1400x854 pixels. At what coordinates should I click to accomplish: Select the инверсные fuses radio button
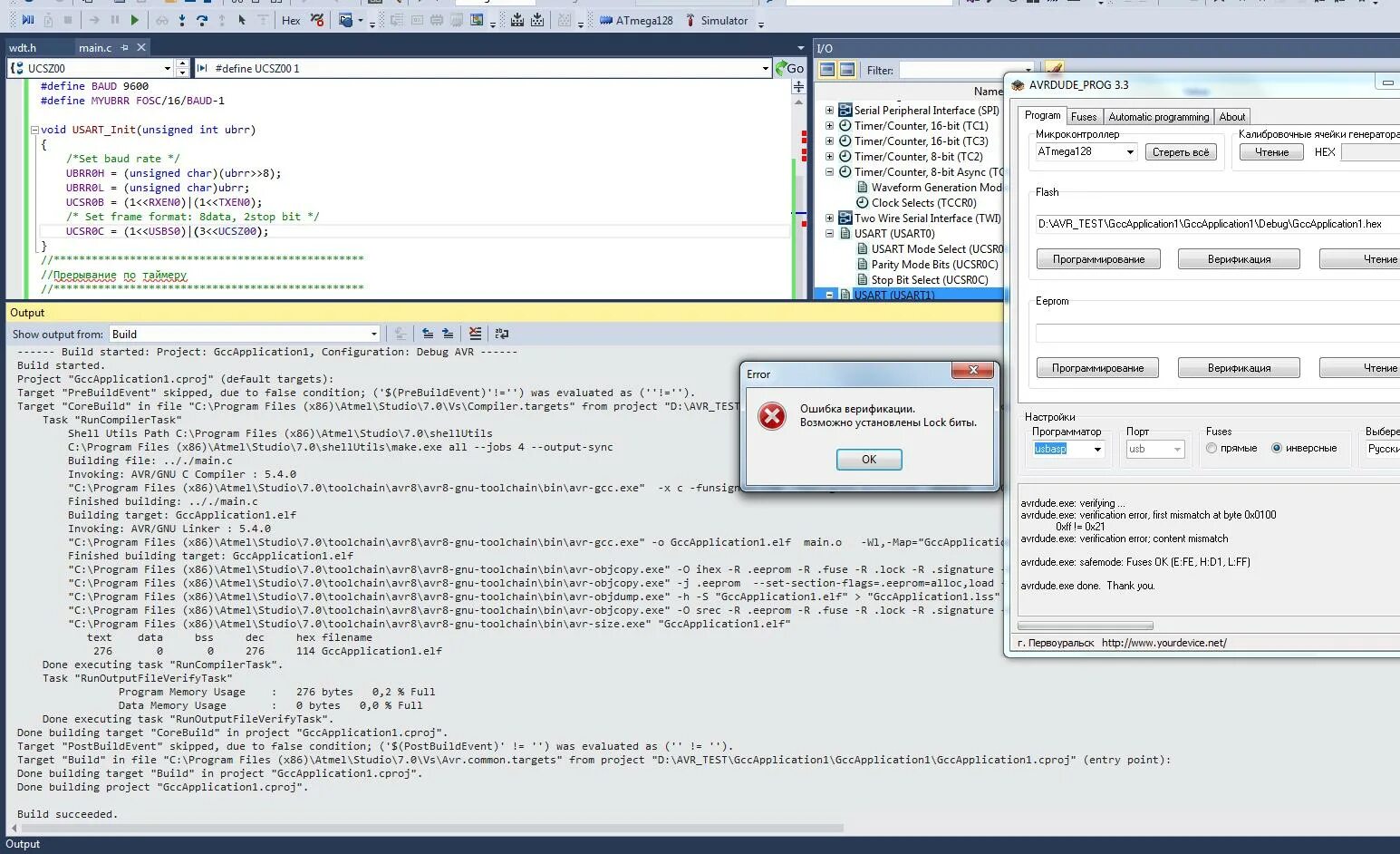[x=1277, y=448]
